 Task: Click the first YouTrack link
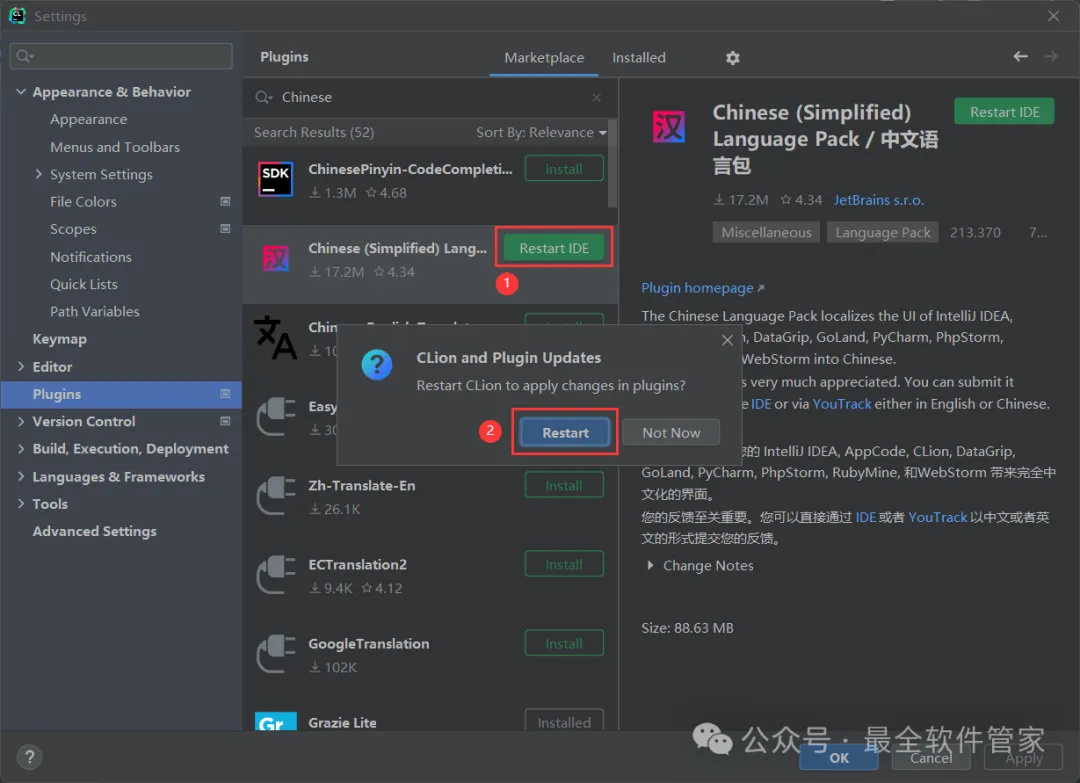[x=842, y=404]
